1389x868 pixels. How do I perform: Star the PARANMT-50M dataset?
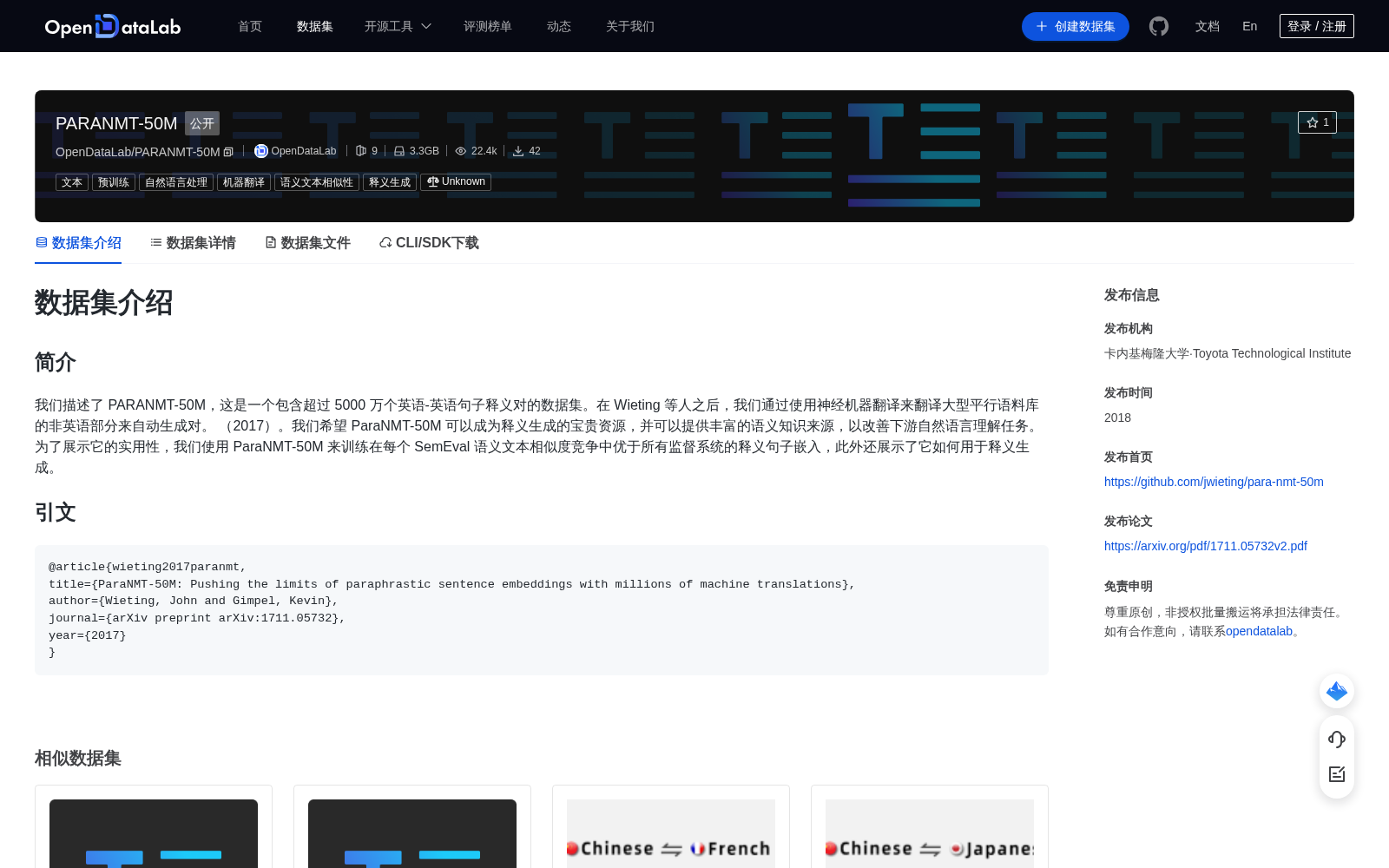point(1317,122)
